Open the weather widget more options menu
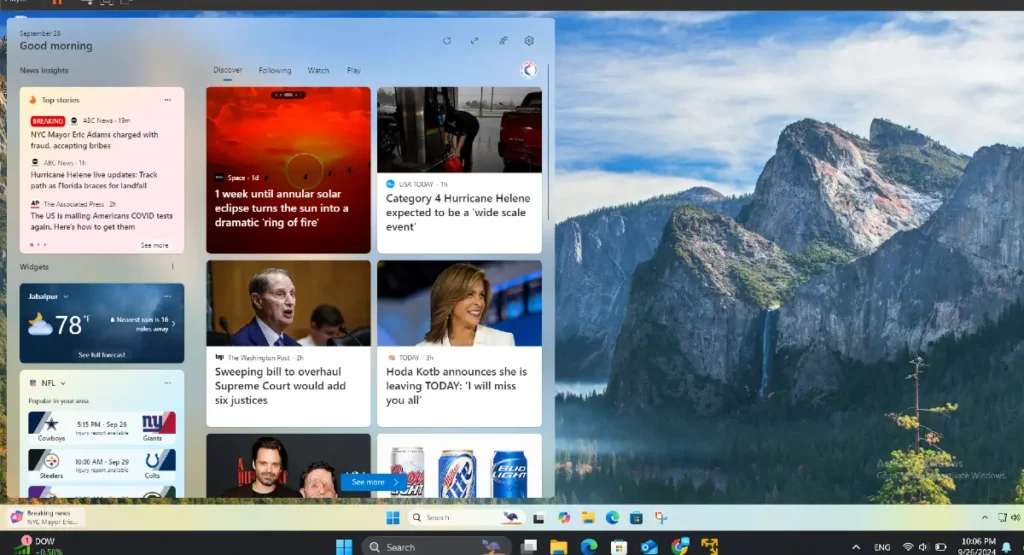The width and height of the screenshot is (1024, 555). click(168, 296)
